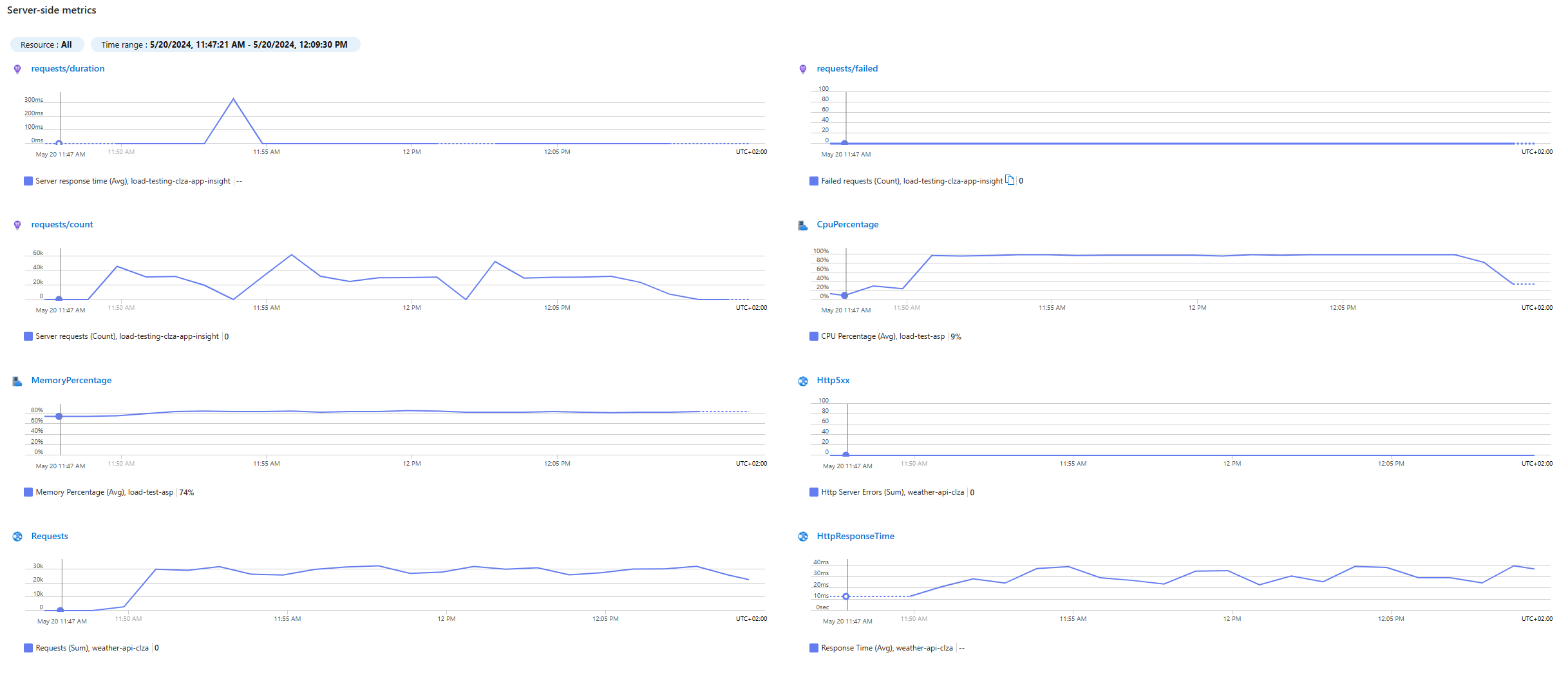The image size is (1568, 675).
Task: Click the CpuPercentage app service plan icon
Action: (803, 225)
